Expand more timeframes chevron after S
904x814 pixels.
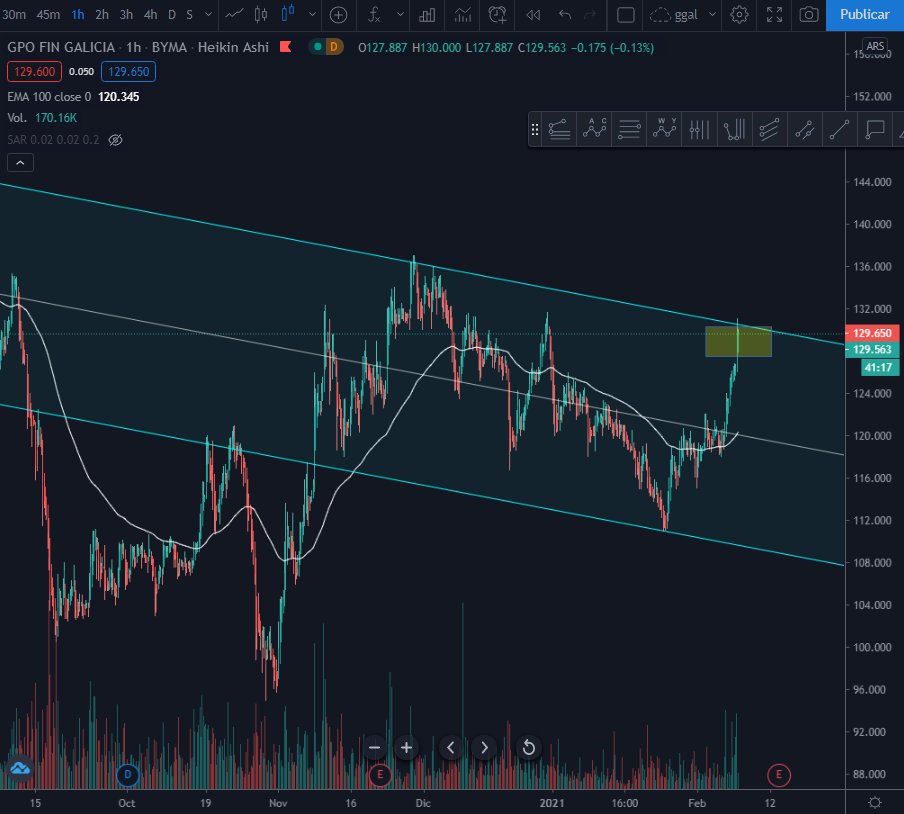pyautogui.click(x=208, y=14)
